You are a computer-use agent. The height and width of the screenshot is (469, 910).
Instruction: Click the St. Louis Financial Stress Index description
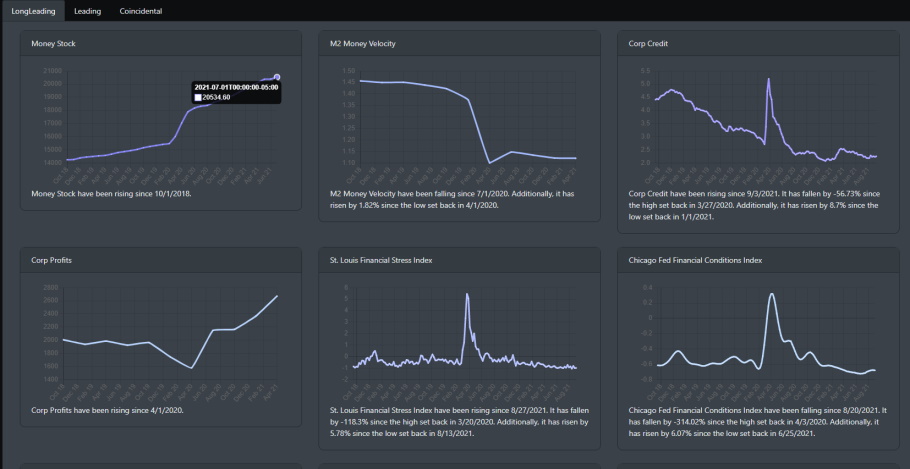(460, 422)
